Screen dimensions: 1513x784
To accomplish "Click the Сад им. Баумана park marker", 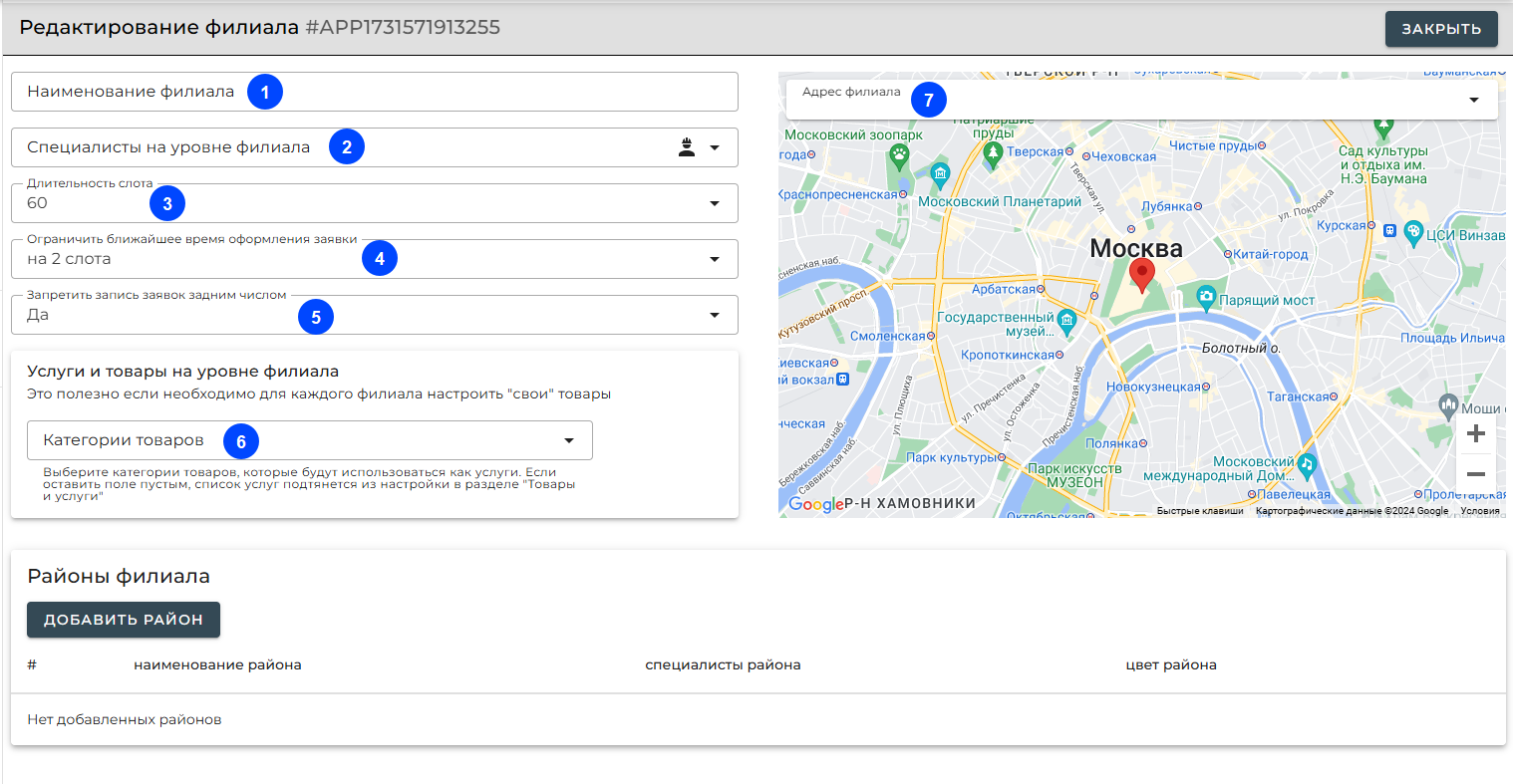I will [1383, 127].
